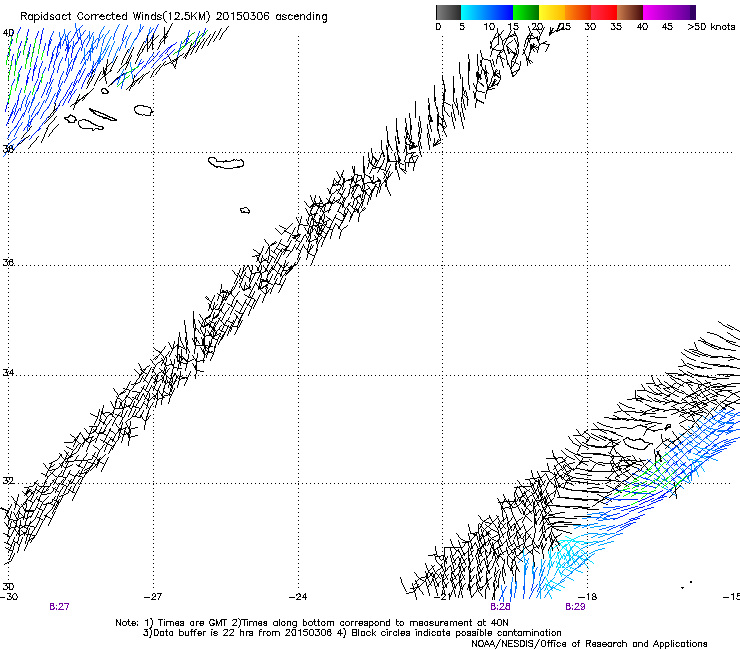Click the green 15-20 knots color segment
Image resolution: width=740 pixels, height=650 pixels.
[526, 12]
